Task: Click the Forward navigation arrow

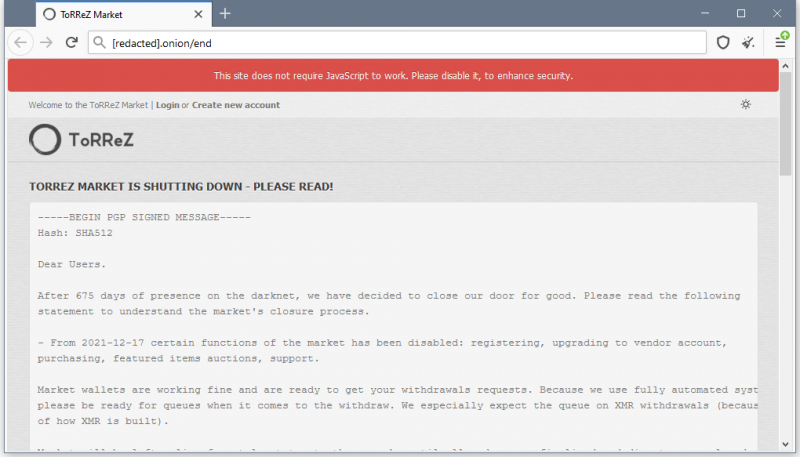Action: coord(46,42)
